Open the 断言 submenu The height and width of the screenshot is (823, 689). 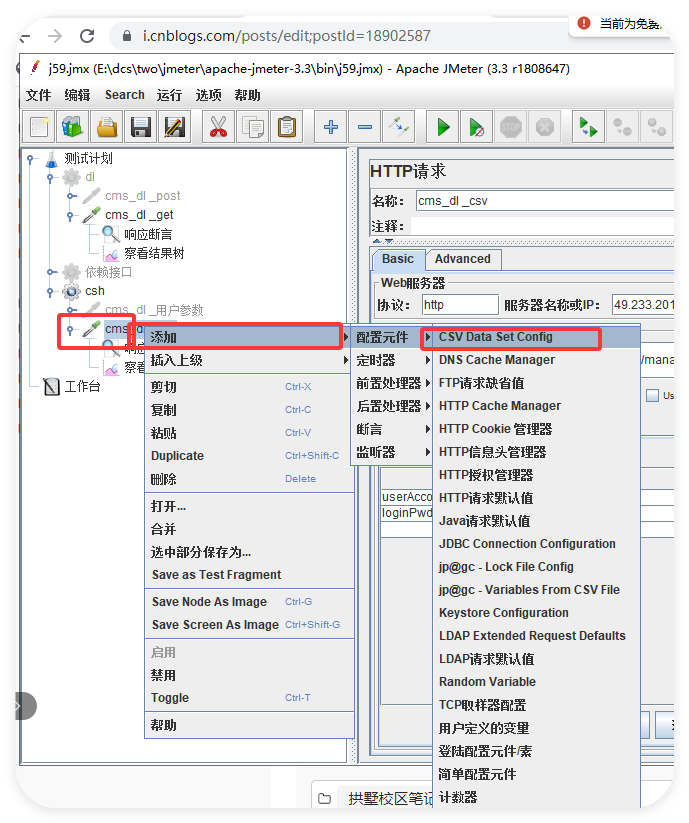point(393,429)
